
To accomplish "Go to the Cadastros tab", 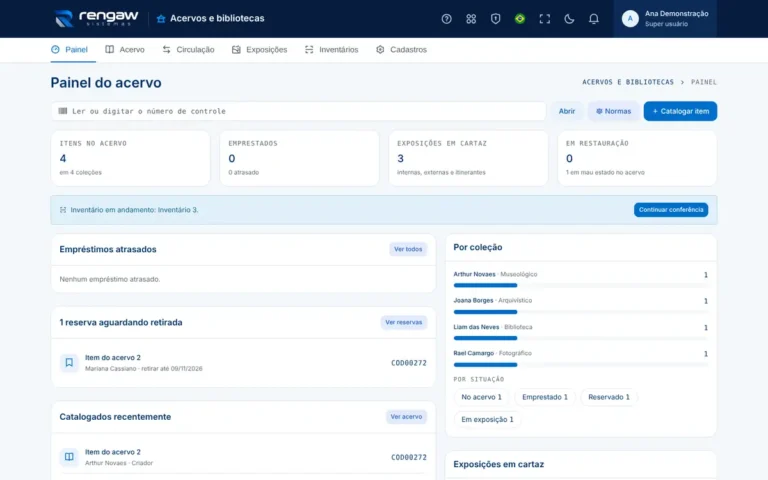I will [402, 49].
